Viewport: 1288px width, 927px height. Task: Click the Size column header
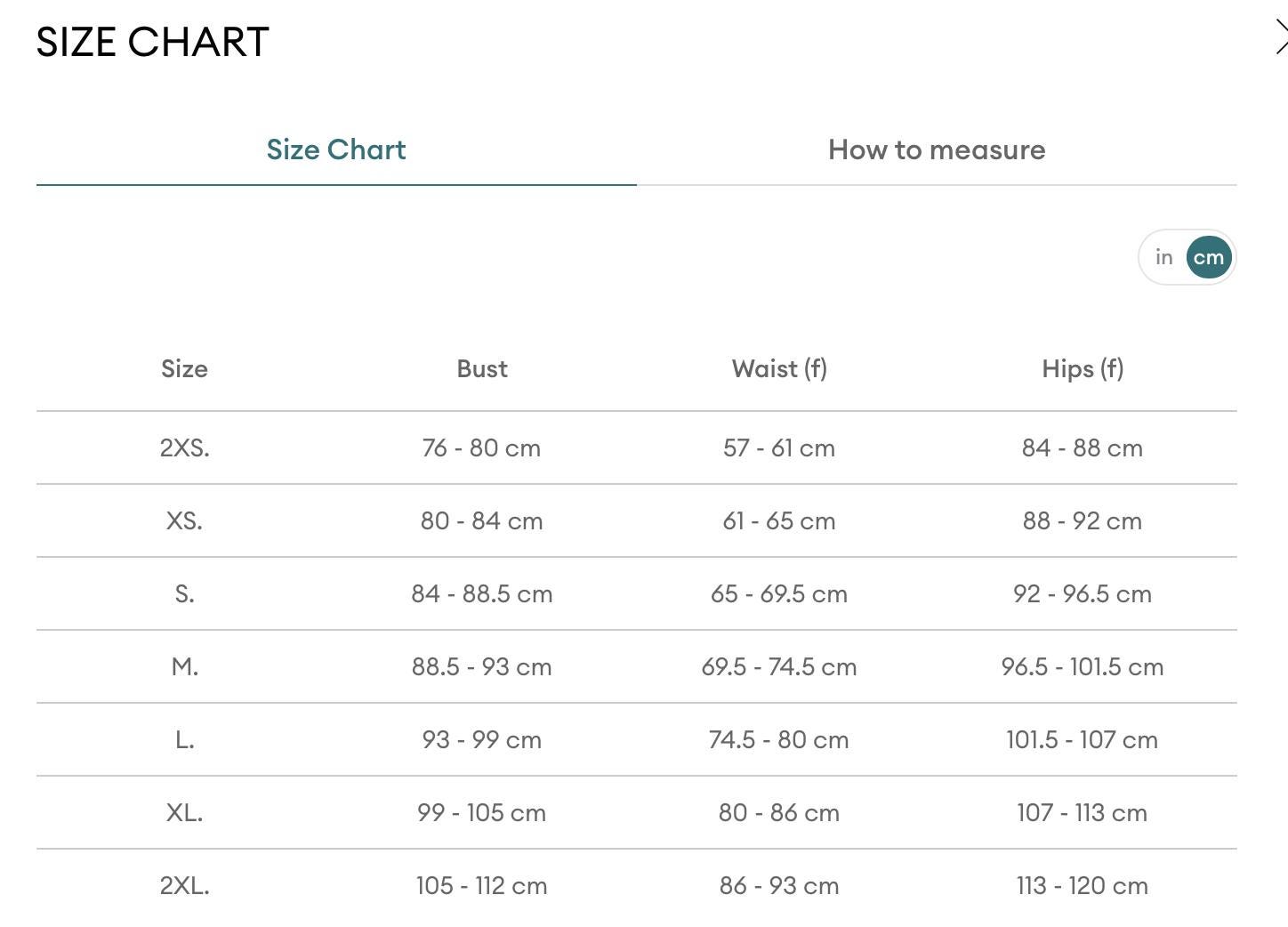(x=184, y=369)
